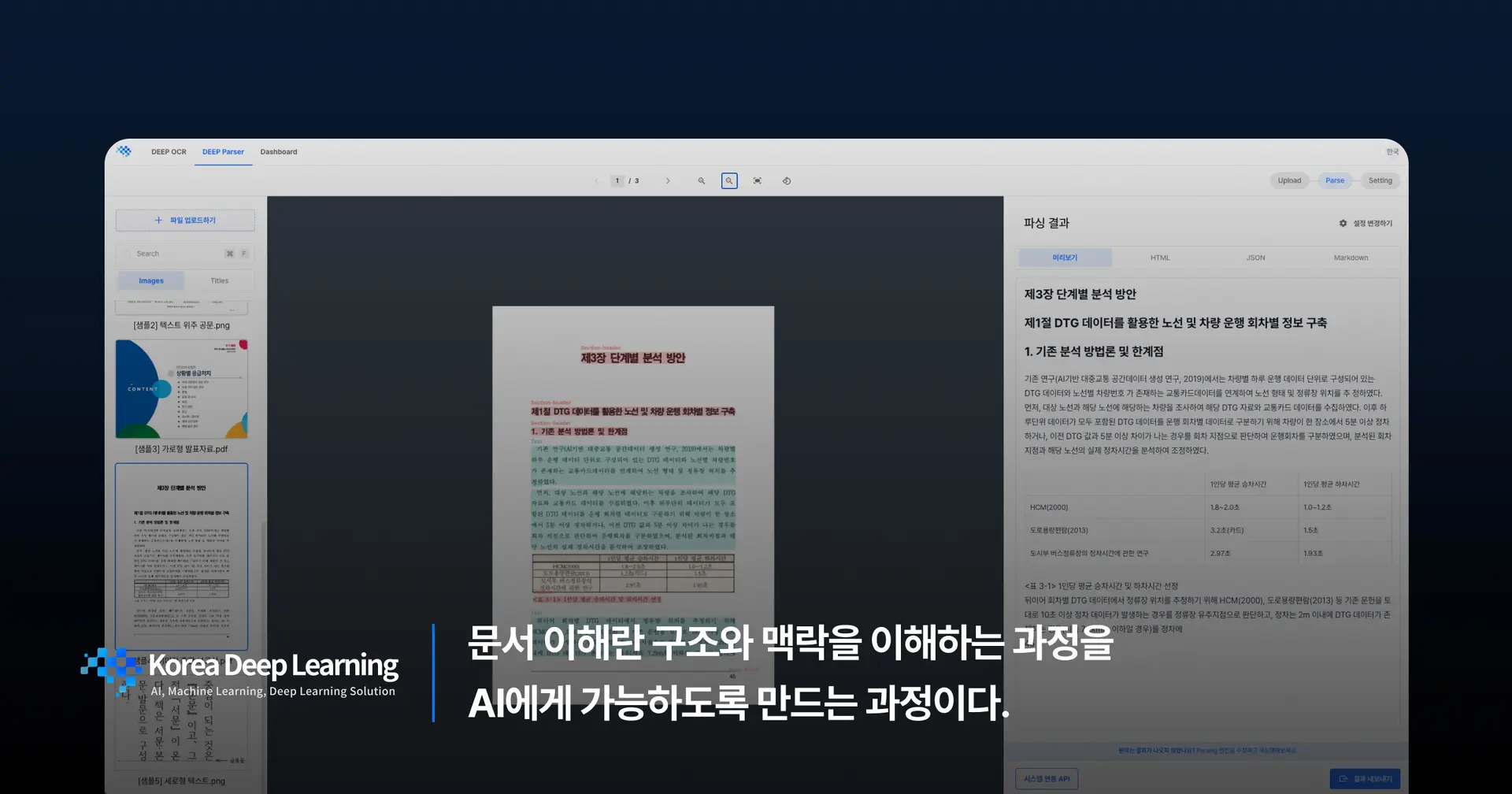Show the Markdown results tab
This screenshot has height=794, width=1512.
1351,258
